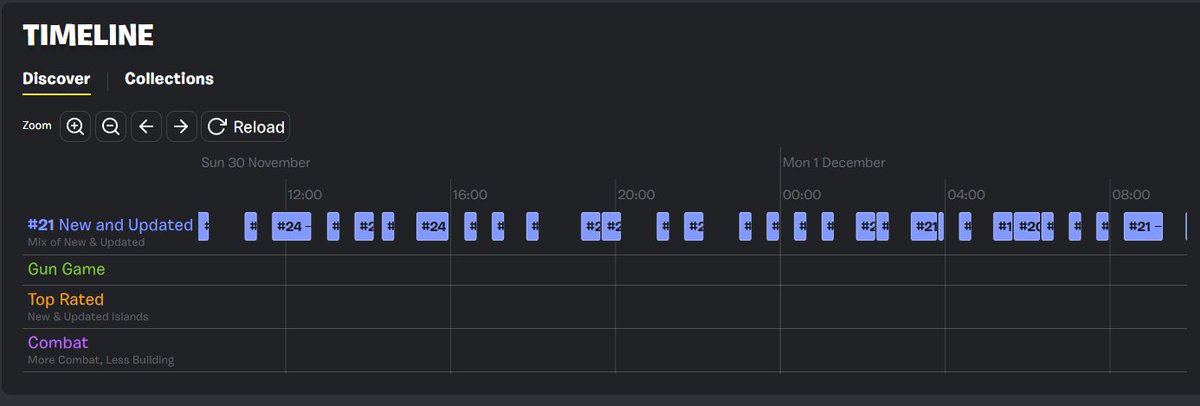Move the timeline left with the arrow
The image size is (1200, 406).
(x=146, y=127)
